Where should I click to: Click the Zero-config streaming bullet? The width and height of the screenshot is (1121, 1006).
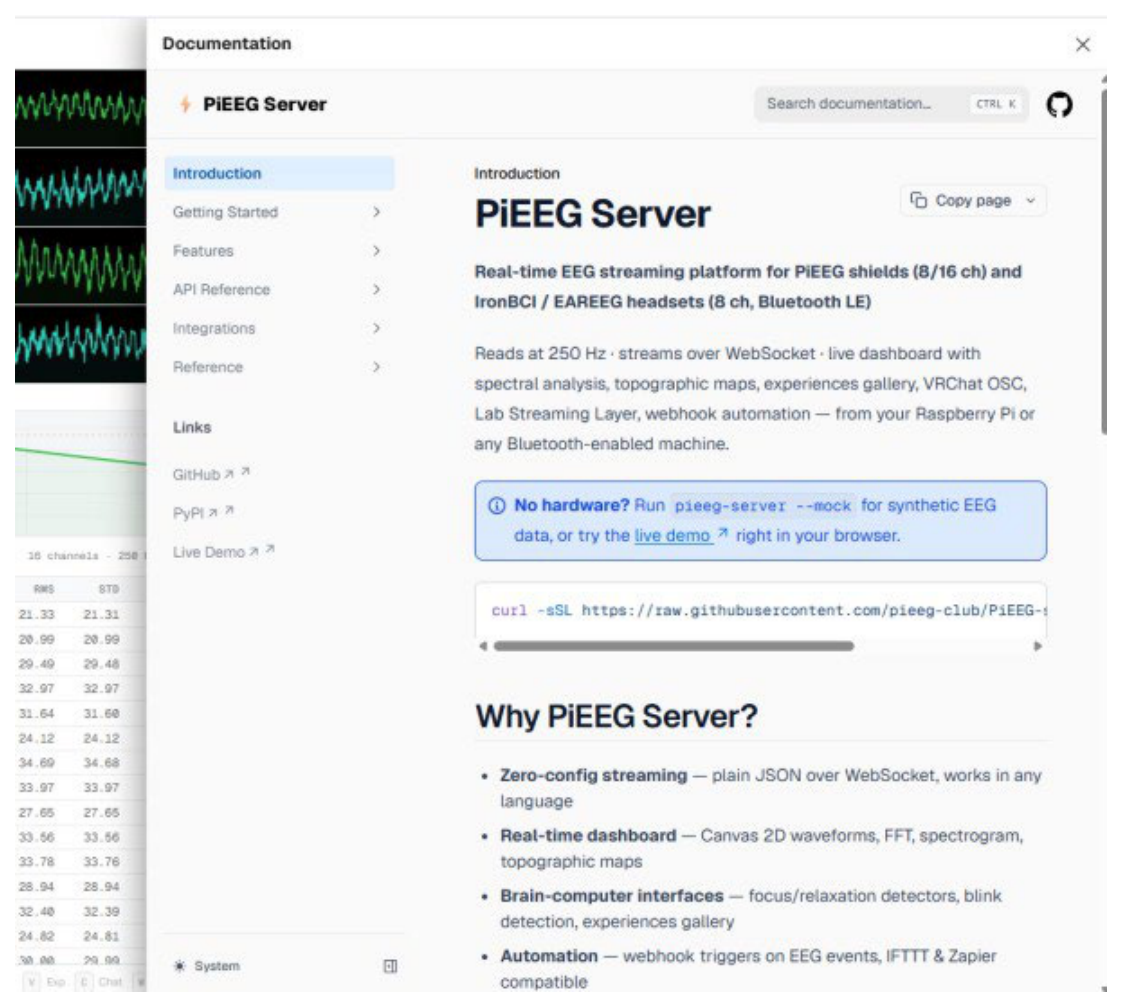coord(770,788)
